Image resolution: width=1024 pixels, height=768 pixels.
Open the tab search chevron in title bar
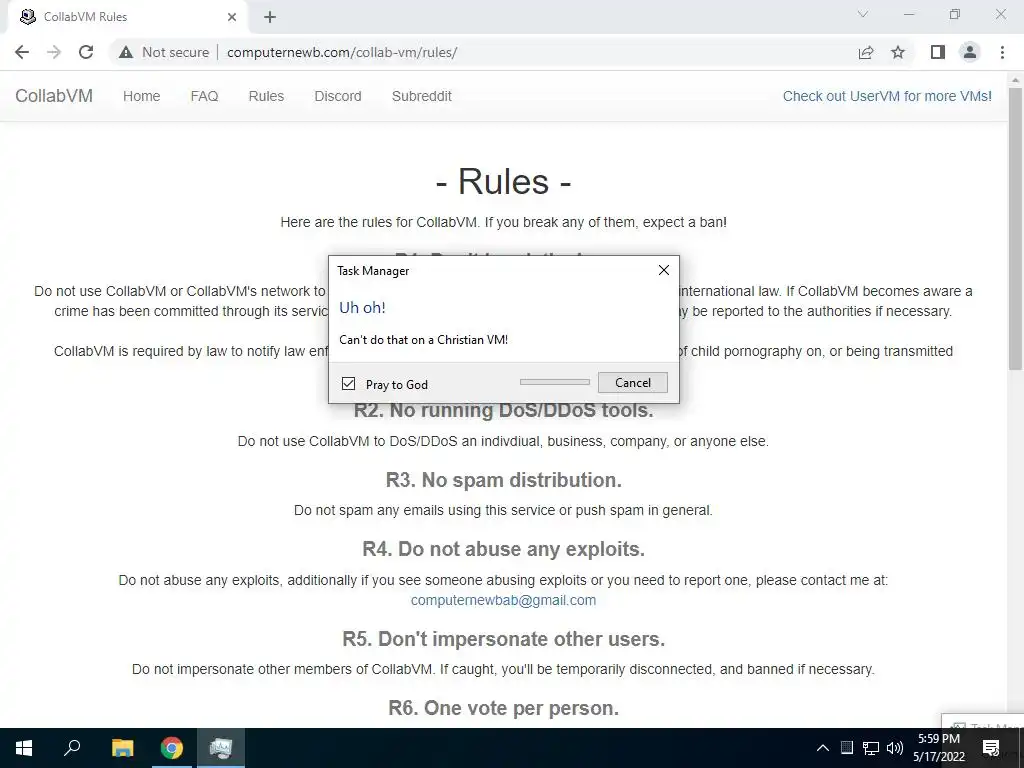tap(863, 14)
